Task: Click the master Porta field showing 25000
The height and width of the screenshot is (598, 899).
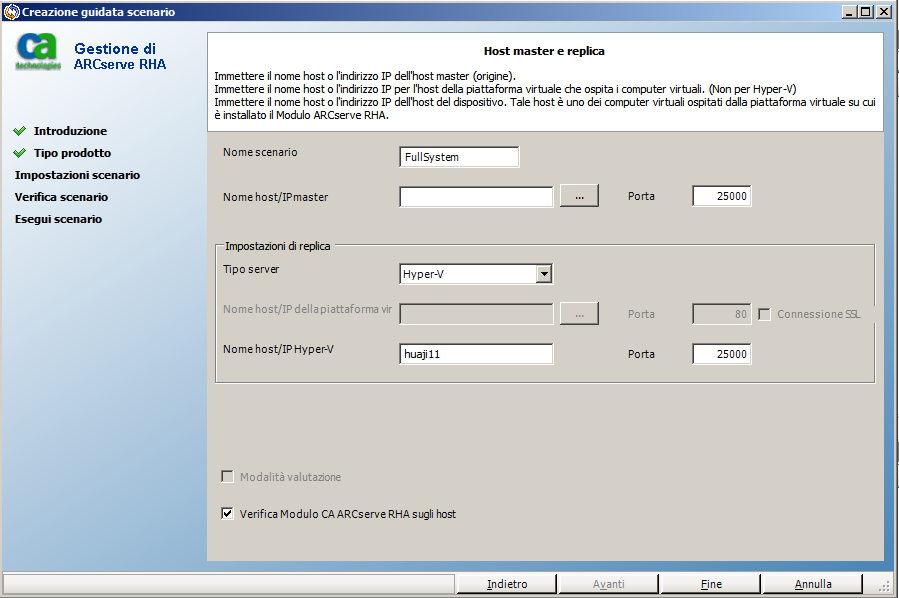Action: 722,196
